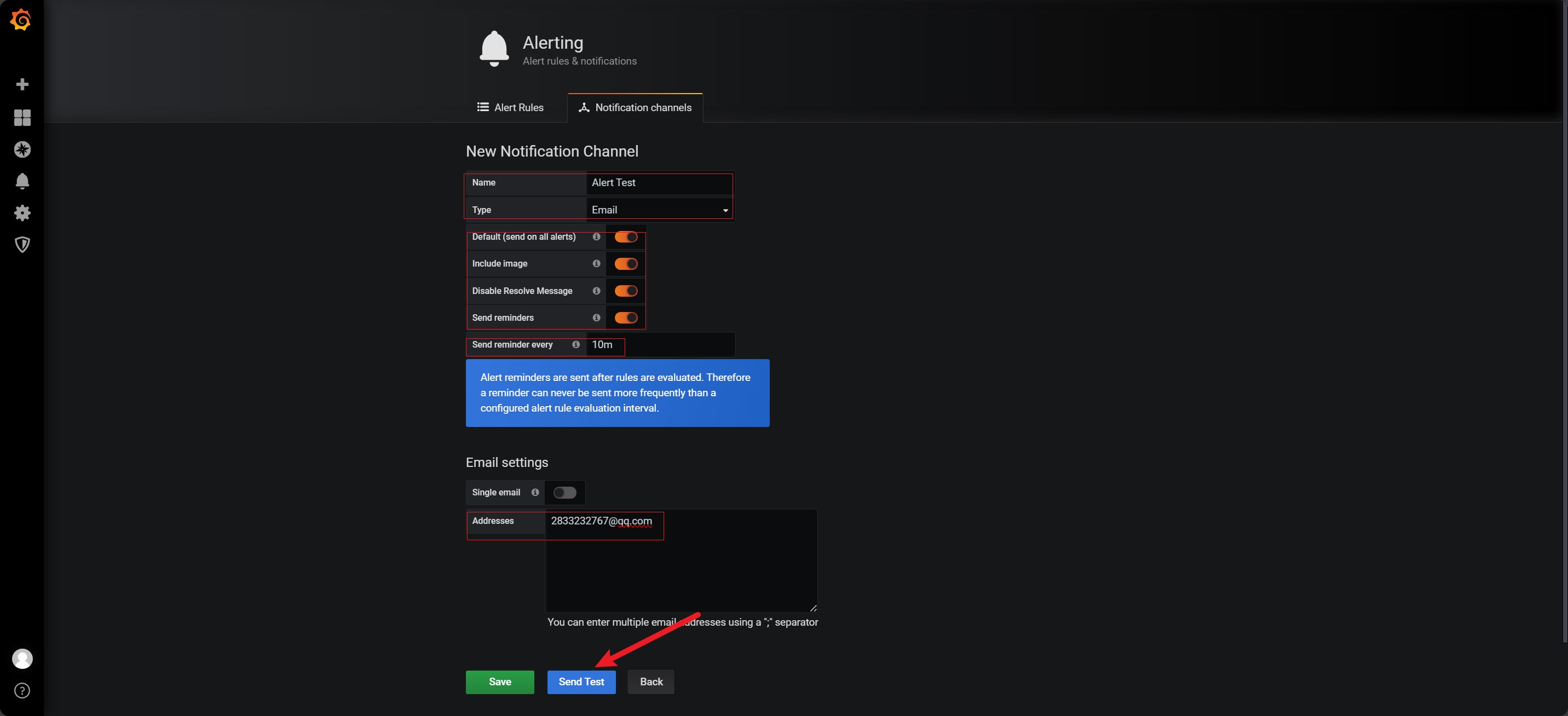Click the Grafana logo home icon

(x=21, y=20)
